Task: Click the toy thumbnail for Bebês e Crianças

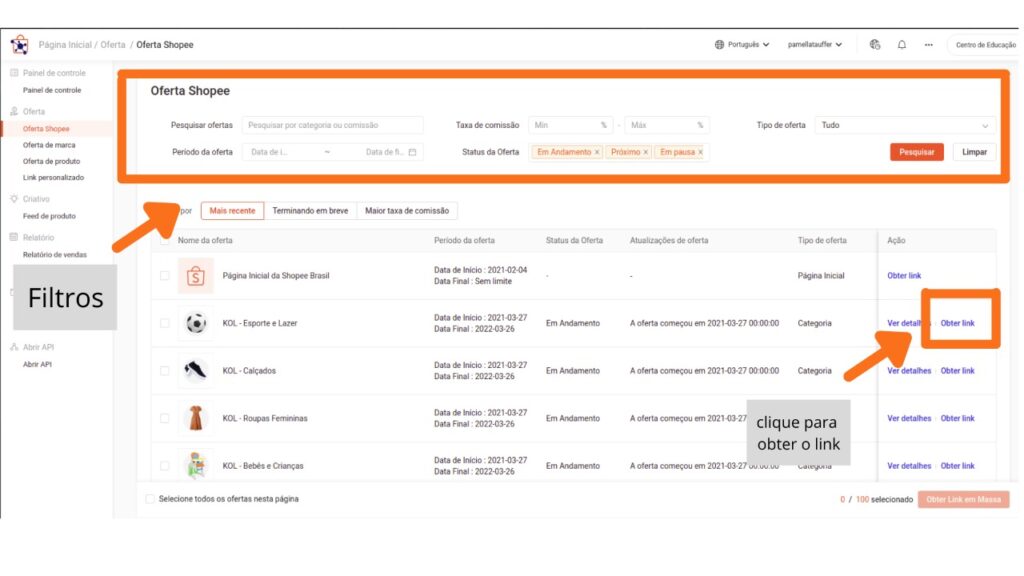Action: point(195,466)
